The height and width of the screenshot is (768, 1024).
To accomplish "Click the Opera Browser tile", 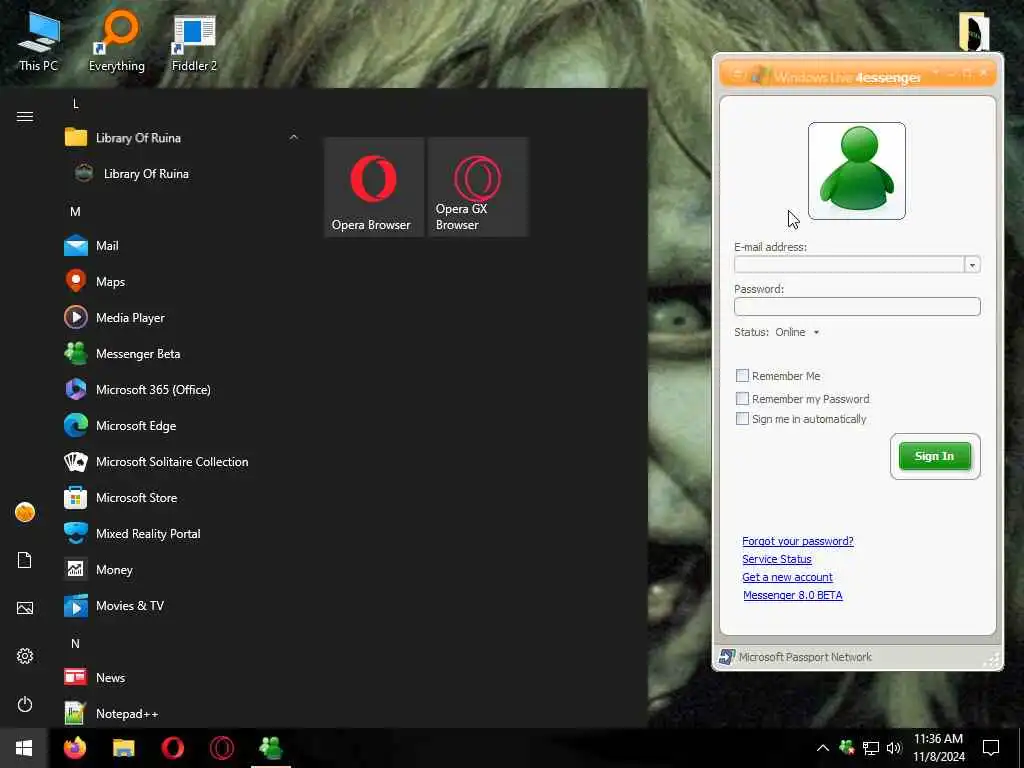I will tap(374, 187).
